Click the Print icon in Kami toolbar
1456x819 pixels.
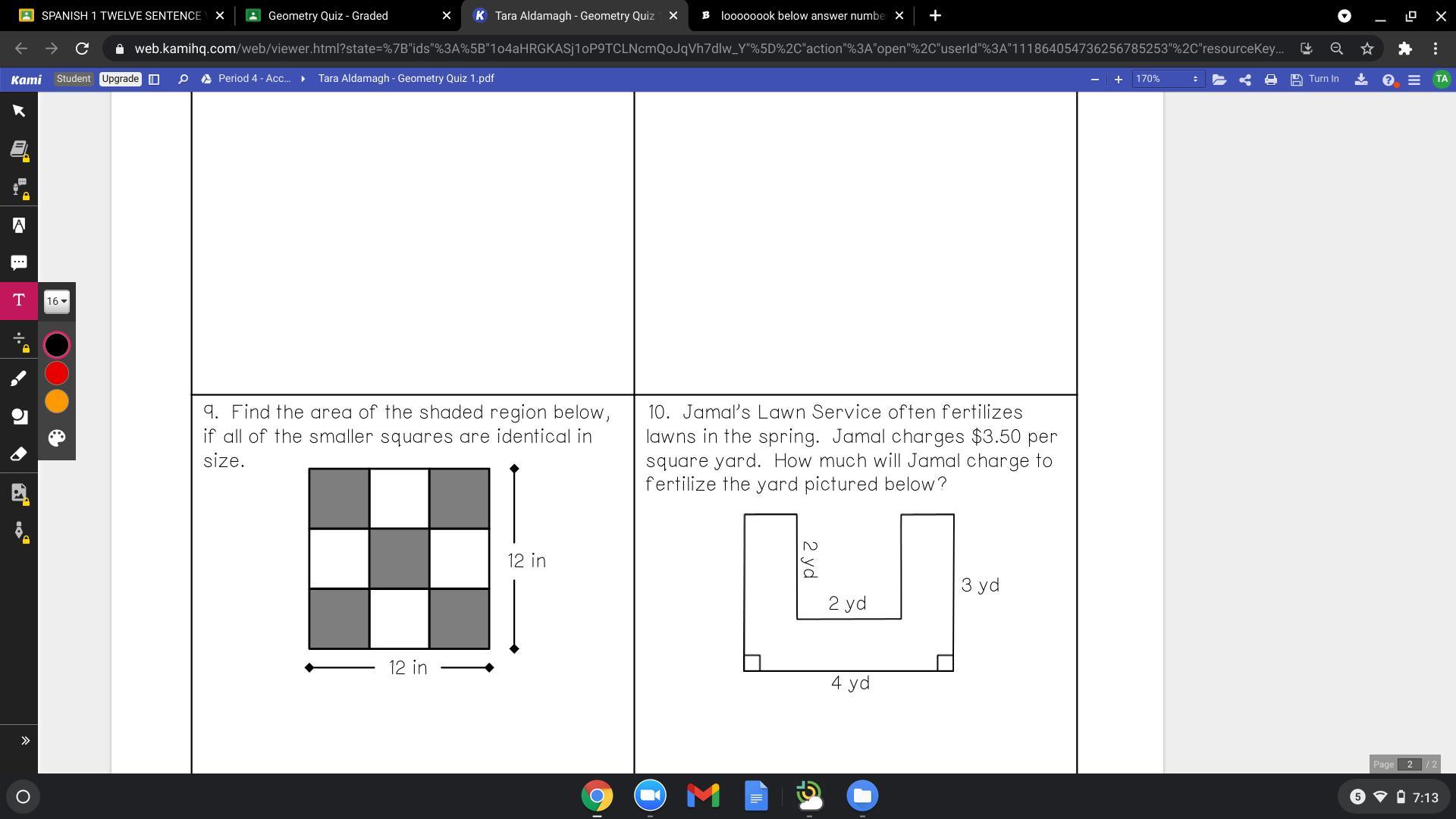tap(1271, 79)
